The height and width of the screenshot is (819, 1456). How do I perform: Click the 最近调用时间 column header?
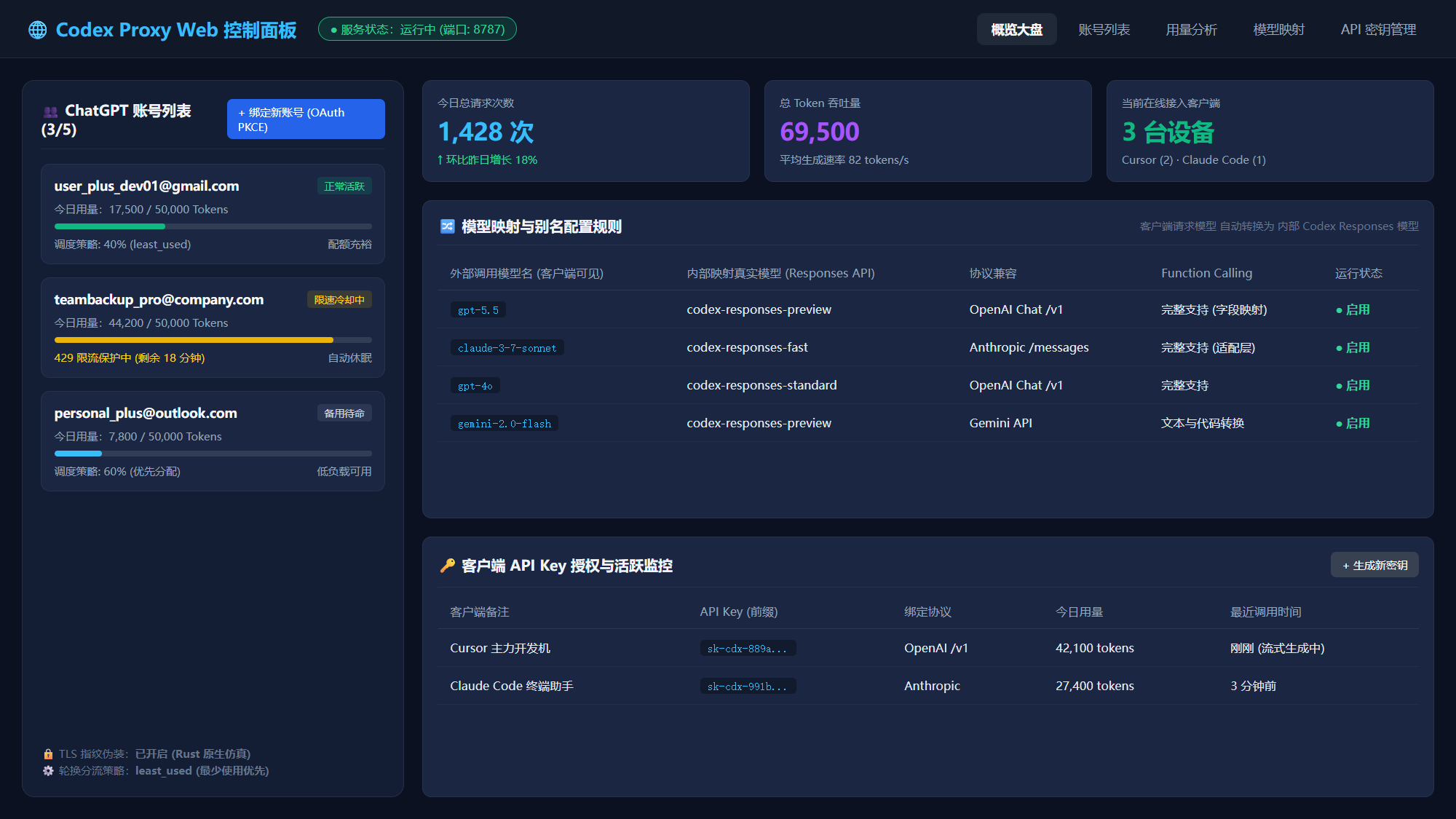tap(1265, 612)
